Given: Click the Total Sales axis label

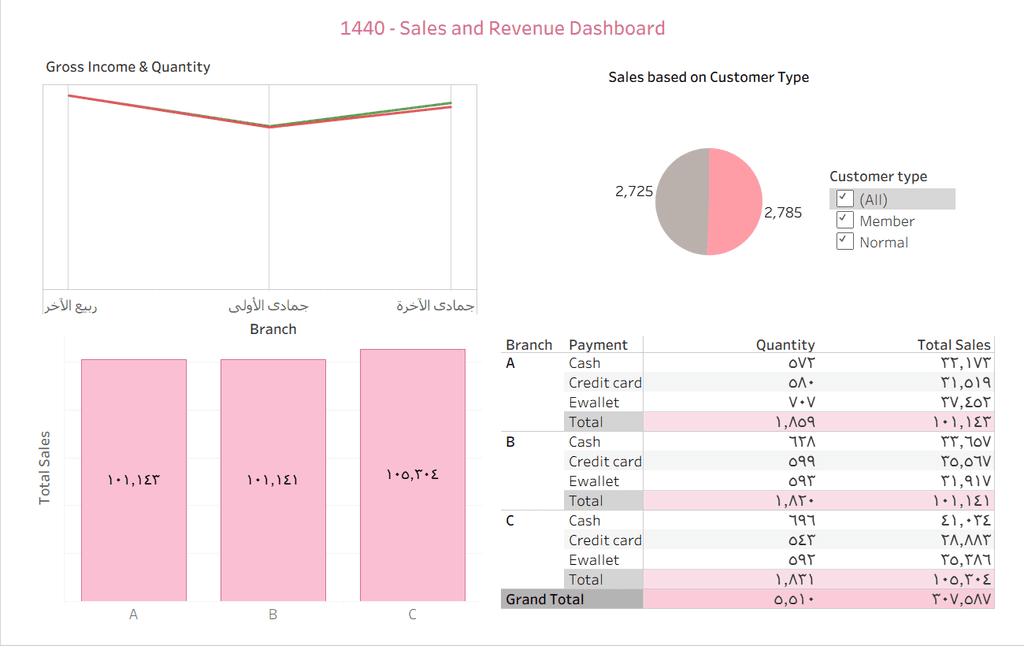Looking at the screenshot, I should pyautogui.click(x=45, y=467).
